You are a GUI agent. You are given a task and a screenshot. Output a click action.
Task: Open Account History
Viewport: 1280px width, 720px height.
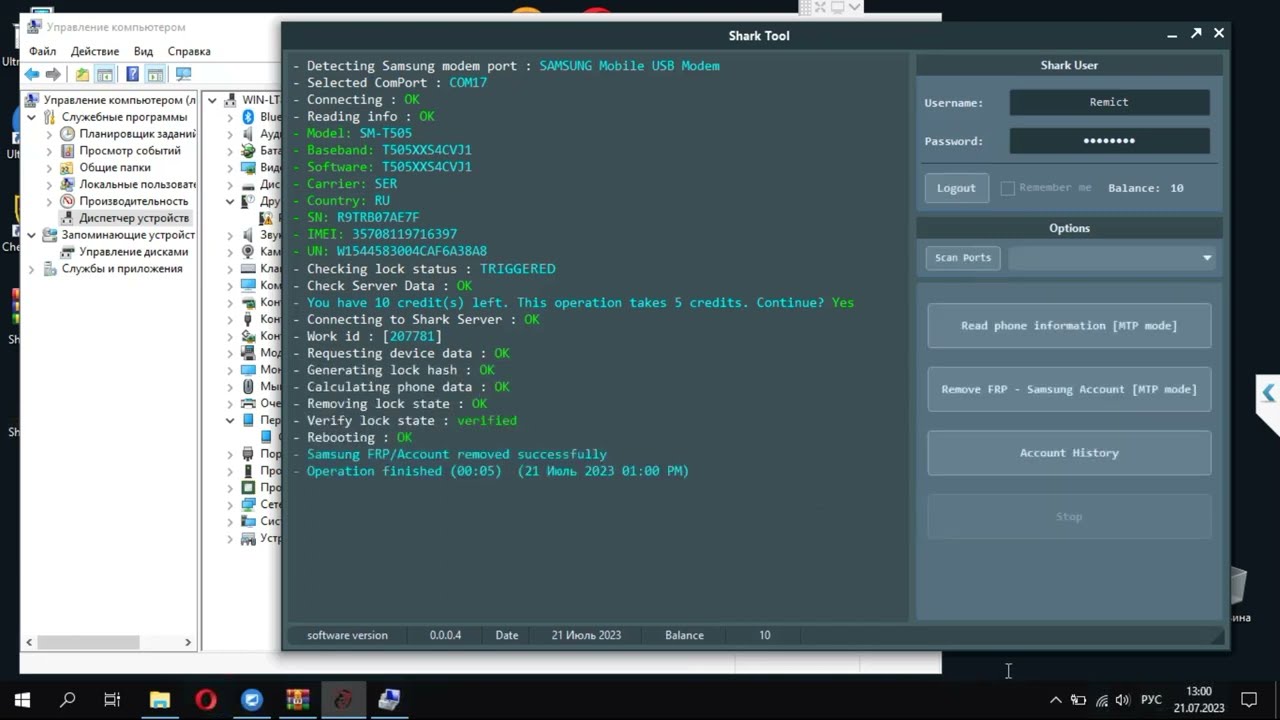point(1069,453)
